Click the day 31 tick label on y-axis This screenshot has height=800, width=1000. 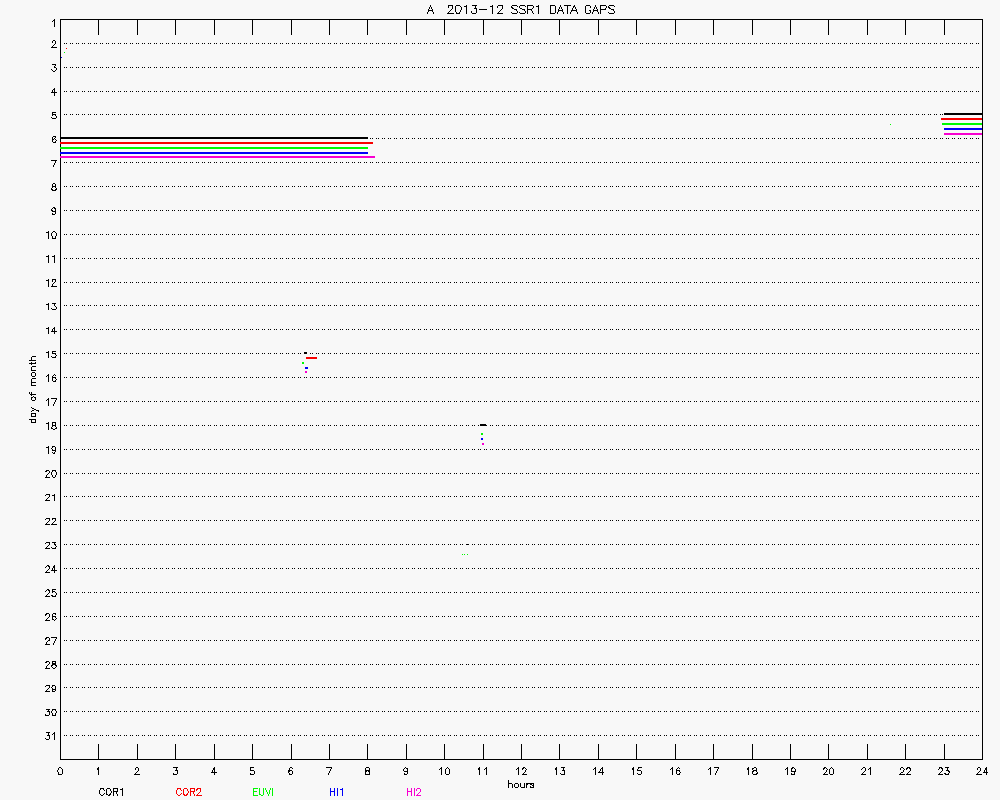[x=50, y=736]
